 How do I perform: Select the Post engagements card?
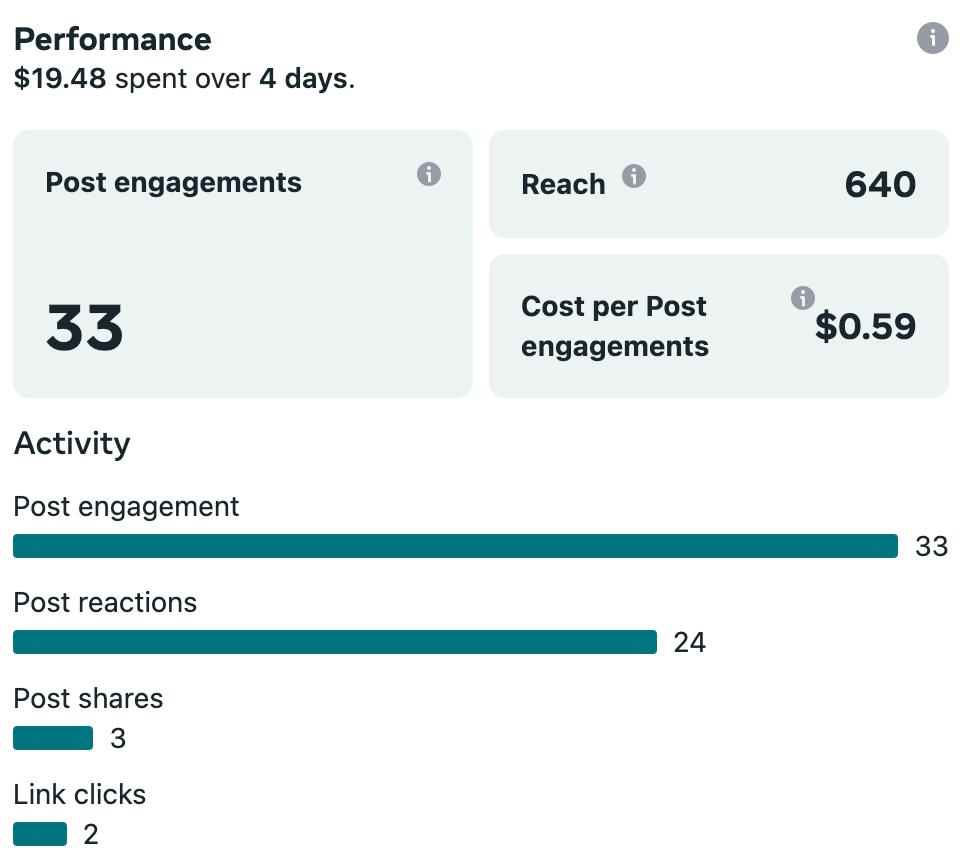tap(242, 264)
